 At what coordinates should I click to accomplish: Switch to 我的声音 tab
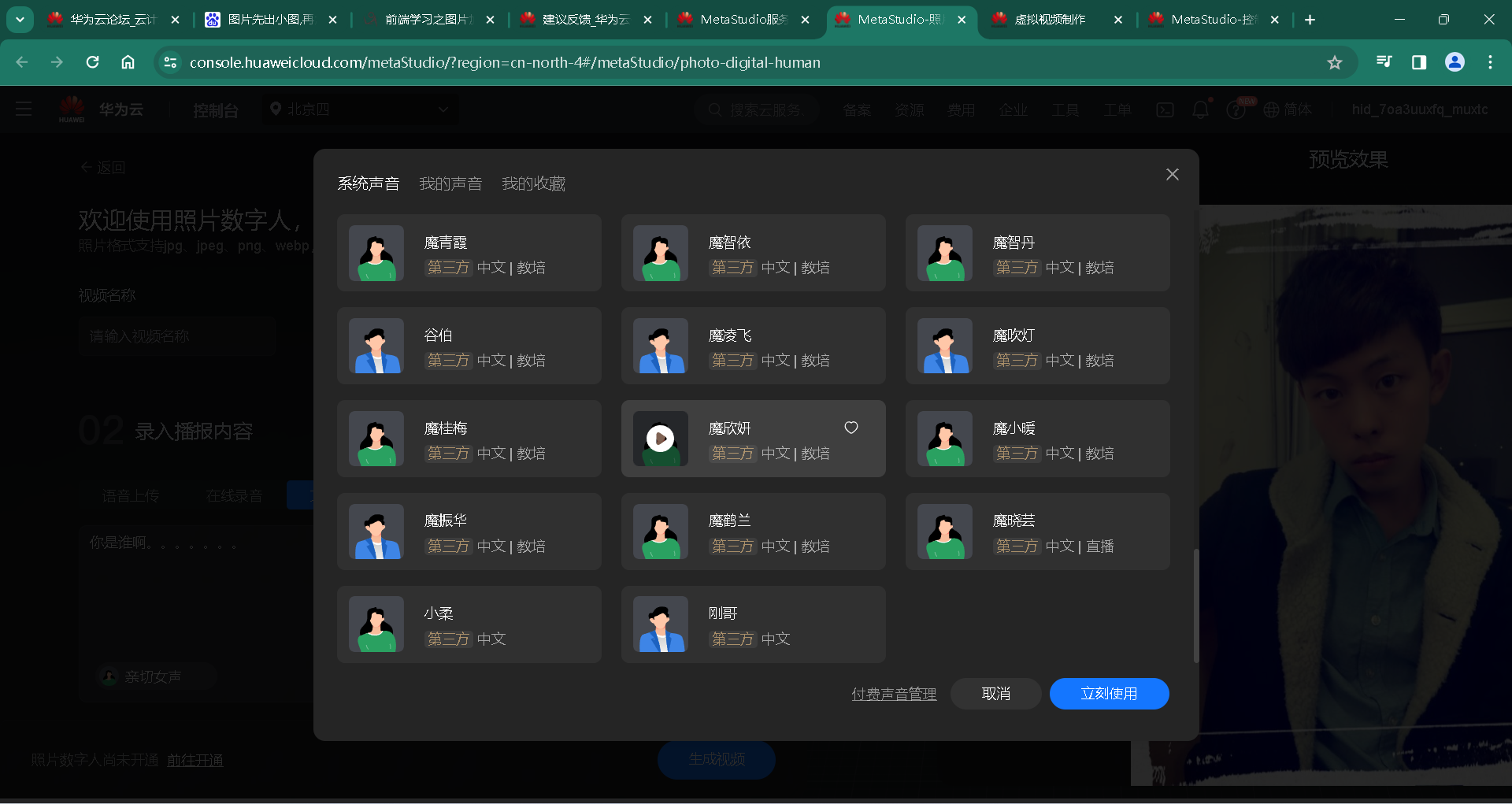pyautogui.click(x=450, y=183)
